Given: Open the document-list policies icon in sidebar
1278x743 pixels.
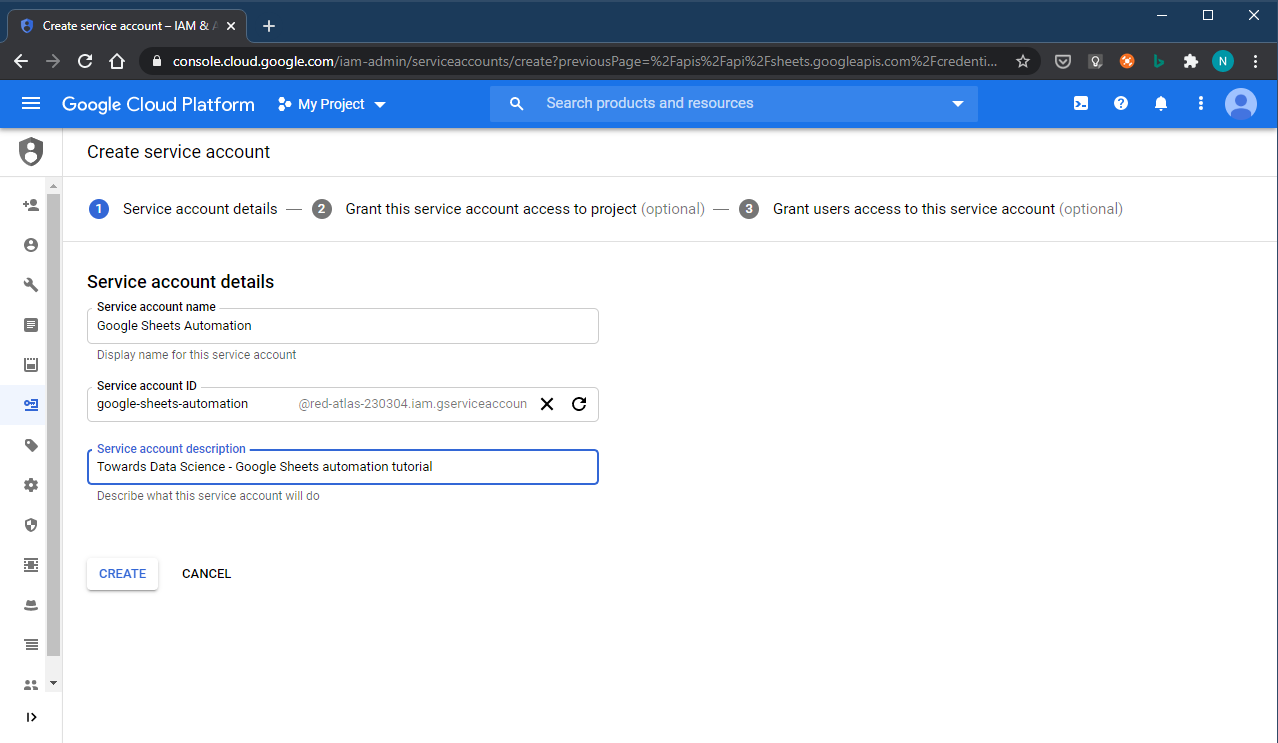Looking at the screenshot, I should click(x=31, y=325).
